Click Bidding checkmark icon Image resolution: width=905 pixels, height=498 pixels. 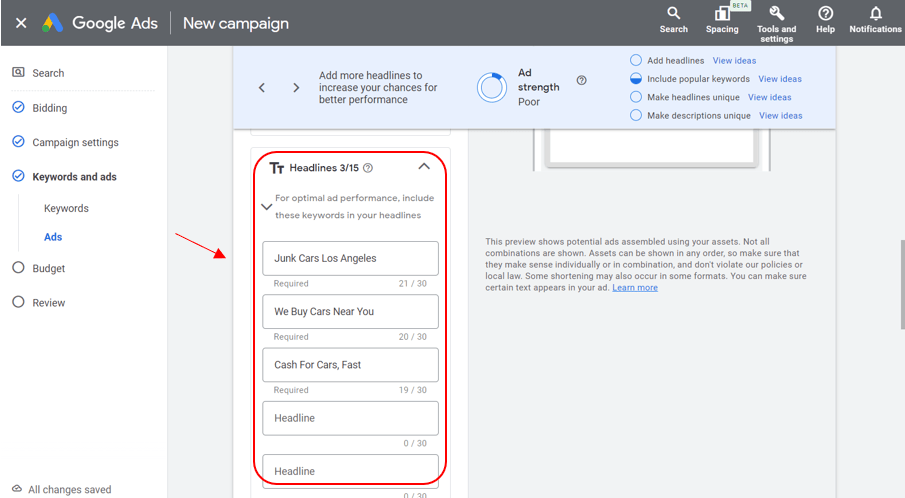[x=18, y=107]
